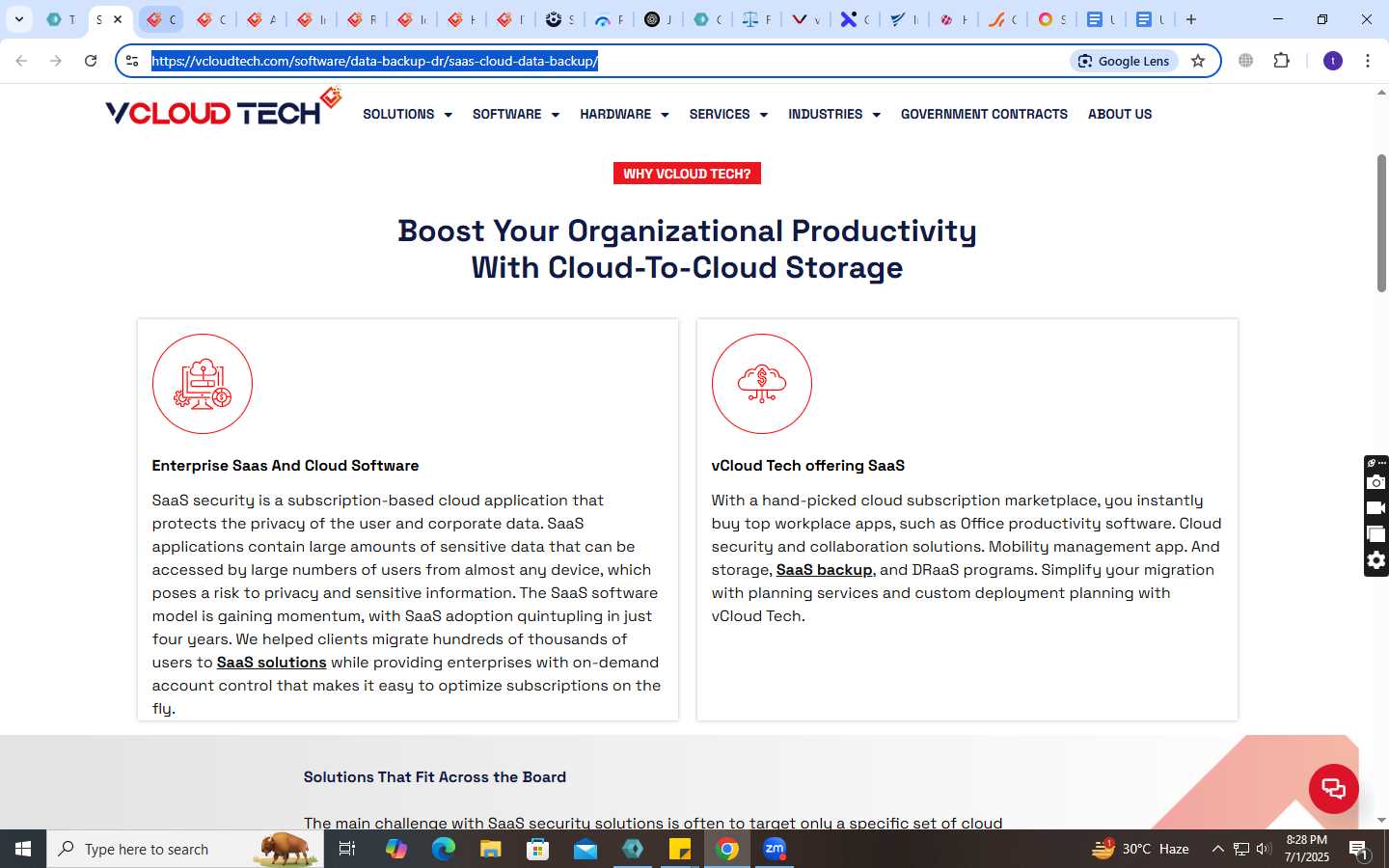Open File Explorer from taskbar
This screenshot has height=868, width=1389.
click(x=490, y=849)
